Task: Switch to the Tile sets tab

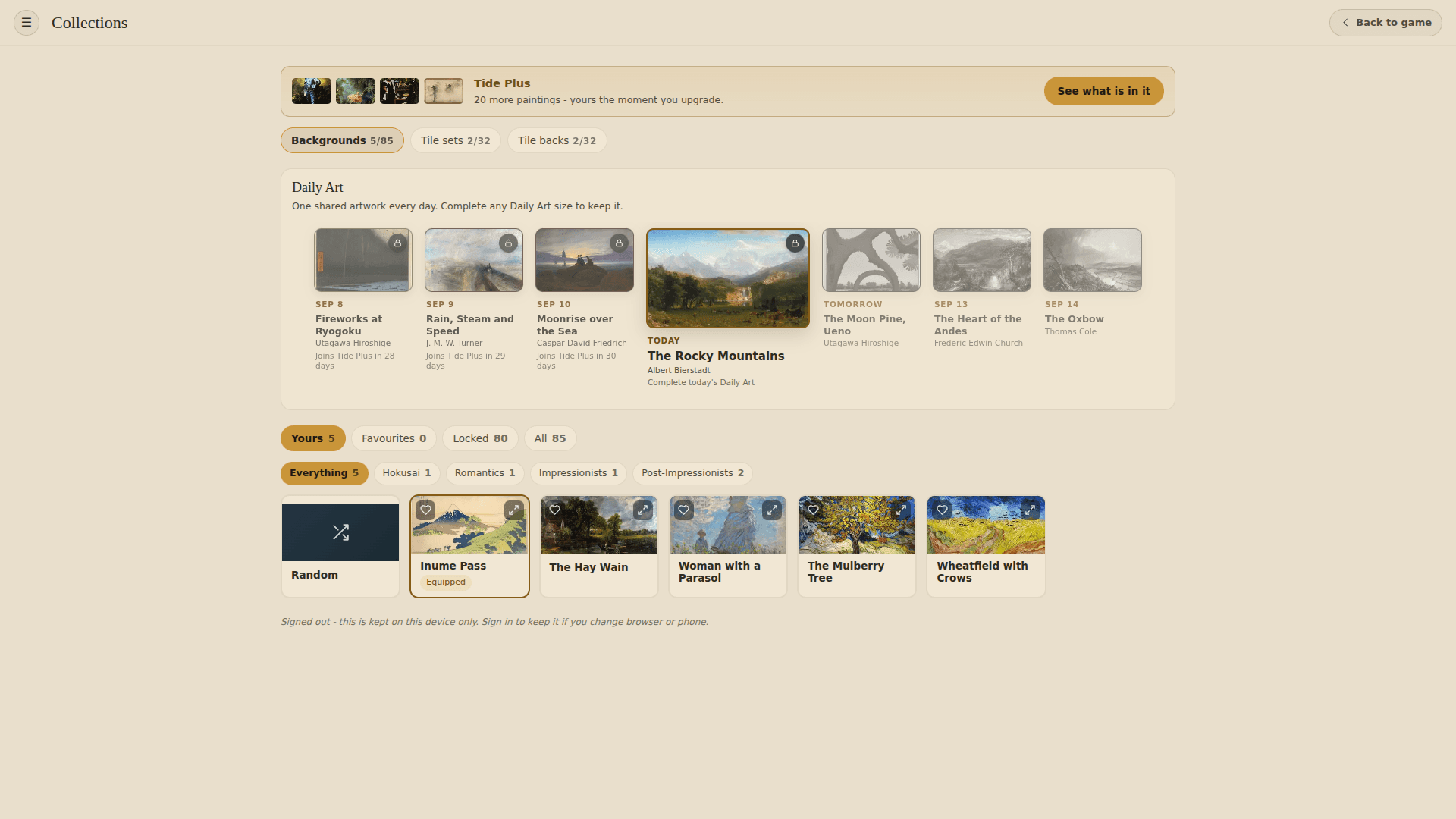Action: click(x=455, y=140)
